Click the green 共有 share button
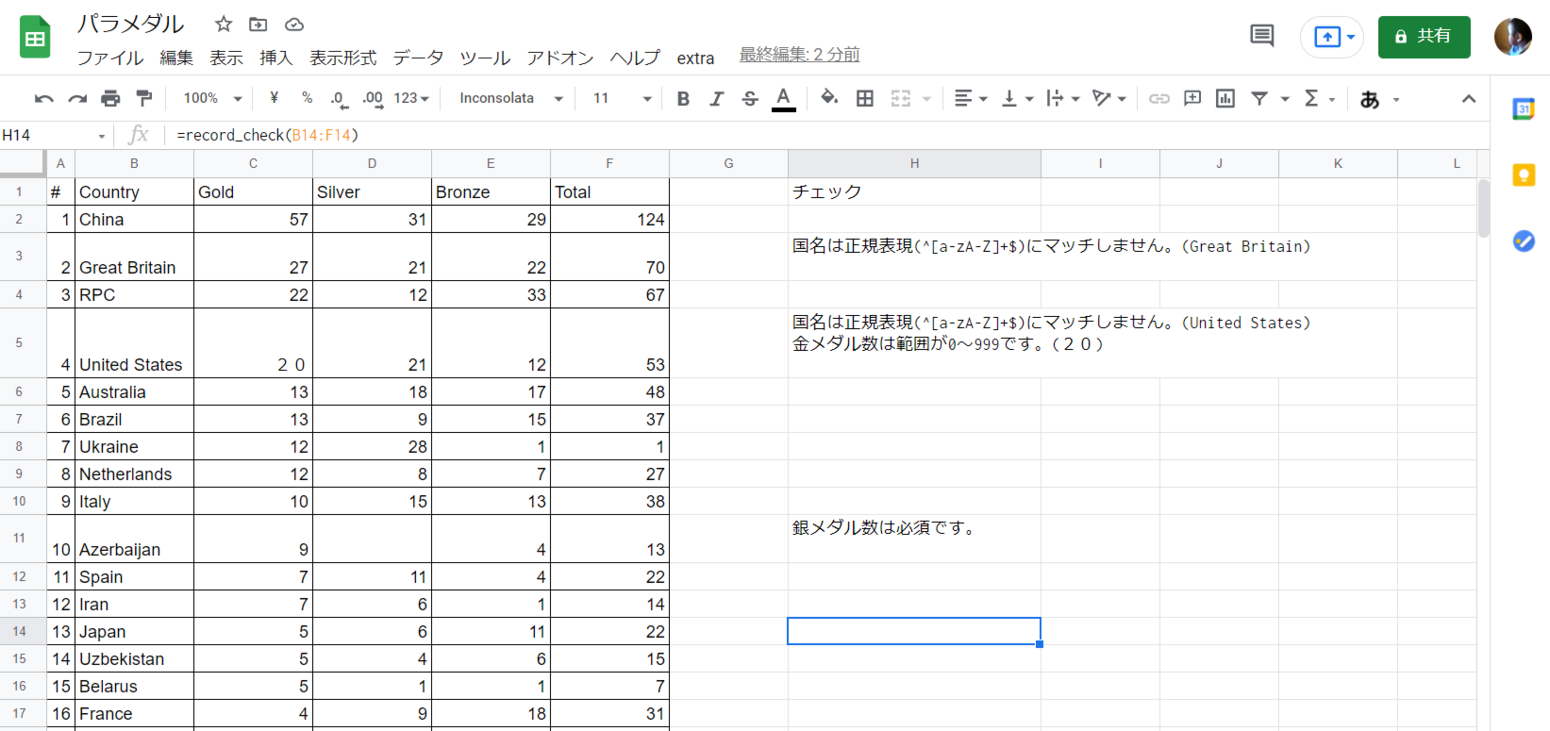 [x=1424, y=35]
